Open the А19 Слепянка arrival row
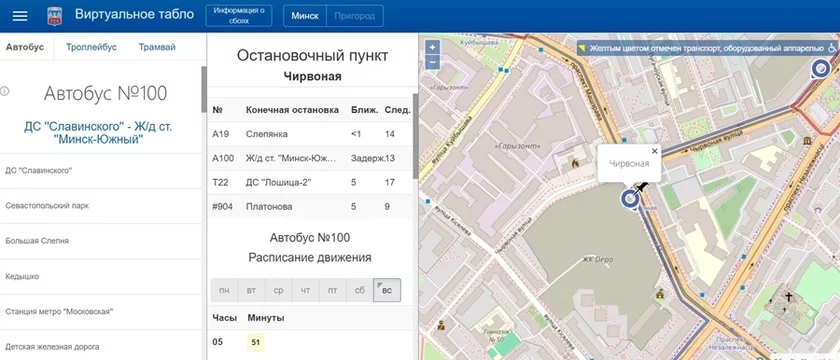 coord(311,134)
